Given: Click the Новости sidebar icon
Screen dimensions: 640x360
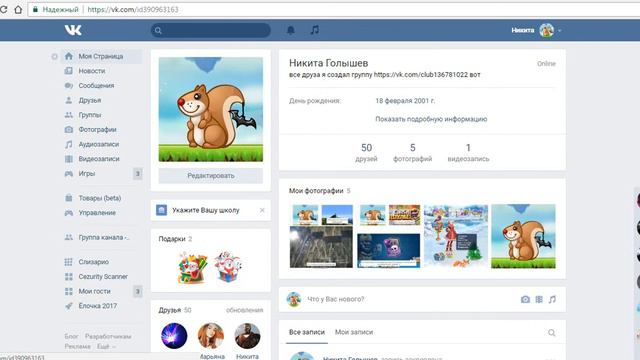Looking at the screenshot, I should point(69,71).
